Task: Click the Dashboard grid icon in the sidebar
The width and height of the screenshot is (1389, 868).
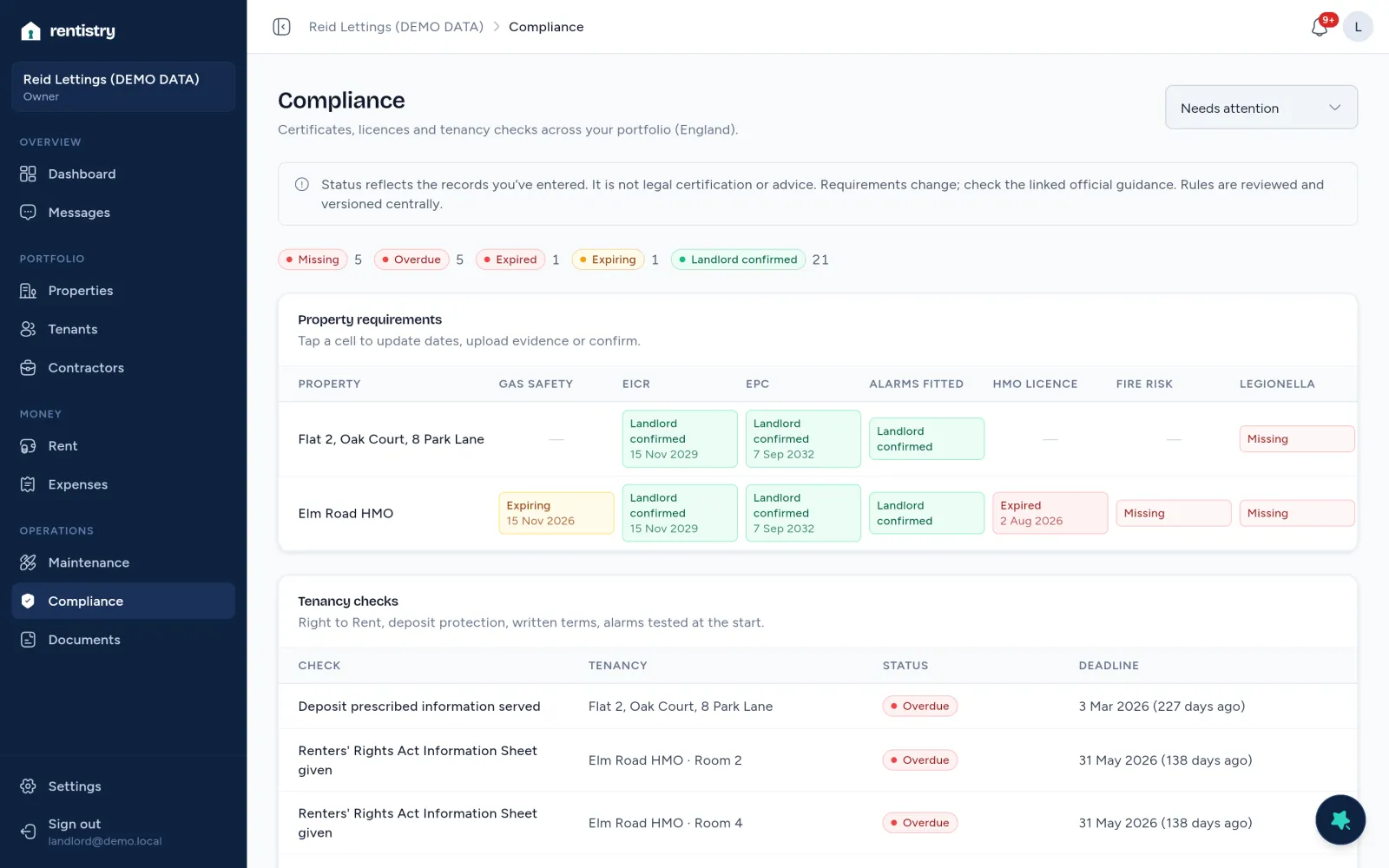Action: pos(28,174)
